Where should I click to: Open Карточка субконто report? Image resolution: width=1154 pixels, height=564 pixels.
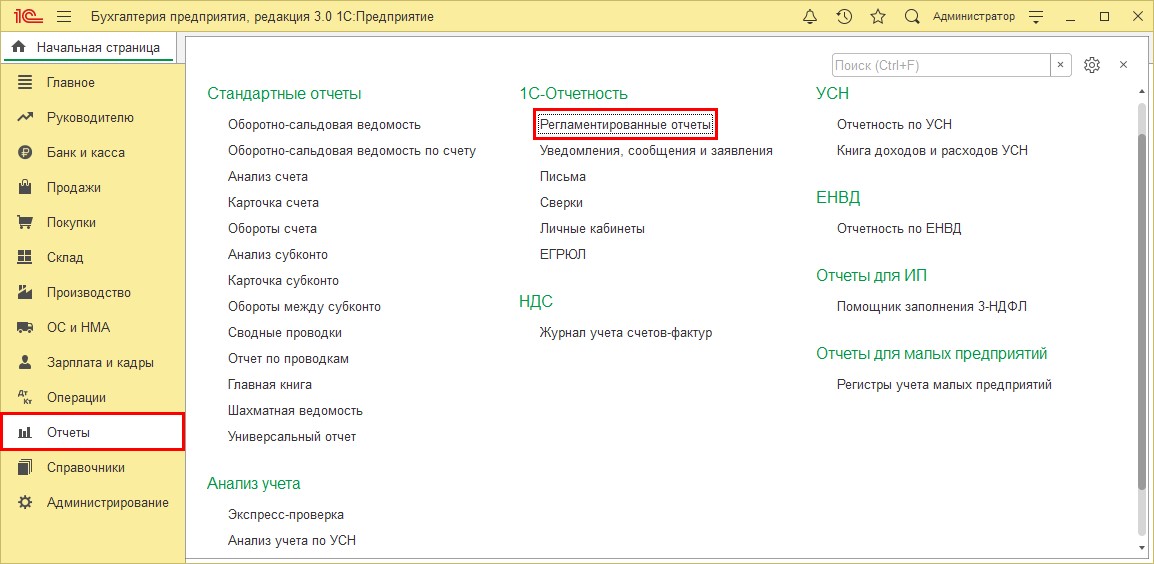(283, 281)
